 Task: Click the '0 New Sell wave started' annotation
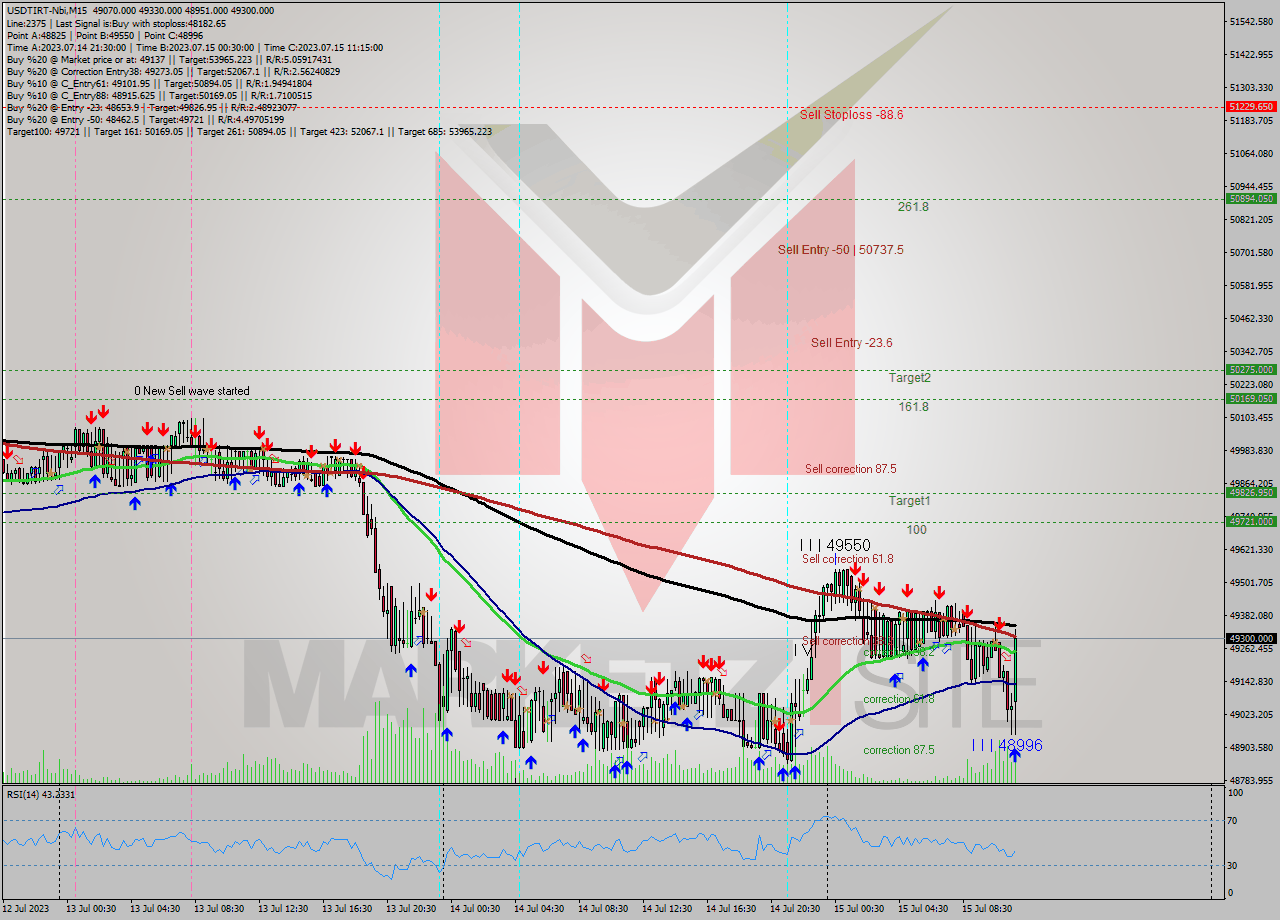click(x=192, y=391)
